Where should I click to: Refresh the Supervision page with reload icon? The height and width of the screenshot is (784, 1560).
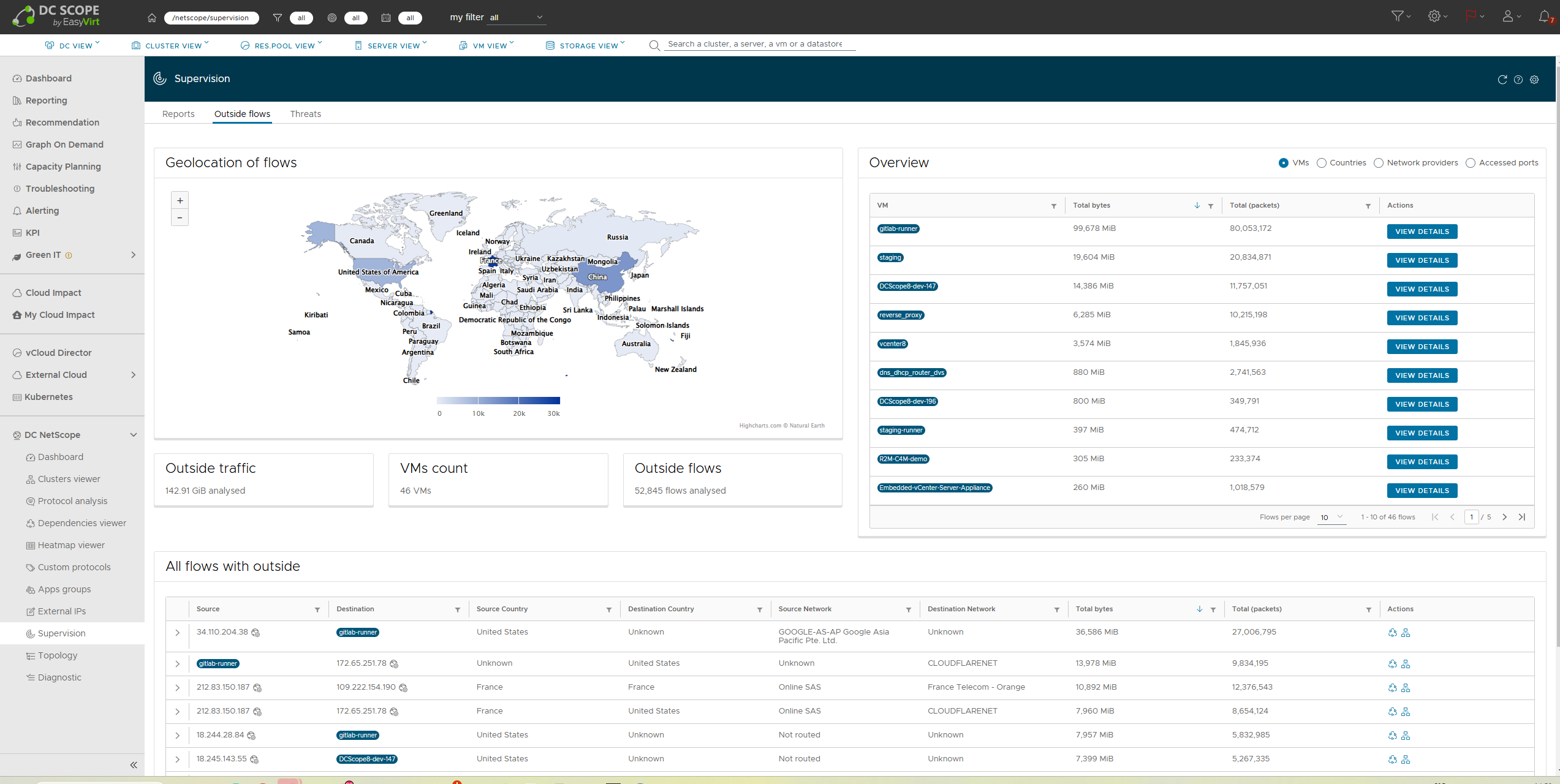1502,80
